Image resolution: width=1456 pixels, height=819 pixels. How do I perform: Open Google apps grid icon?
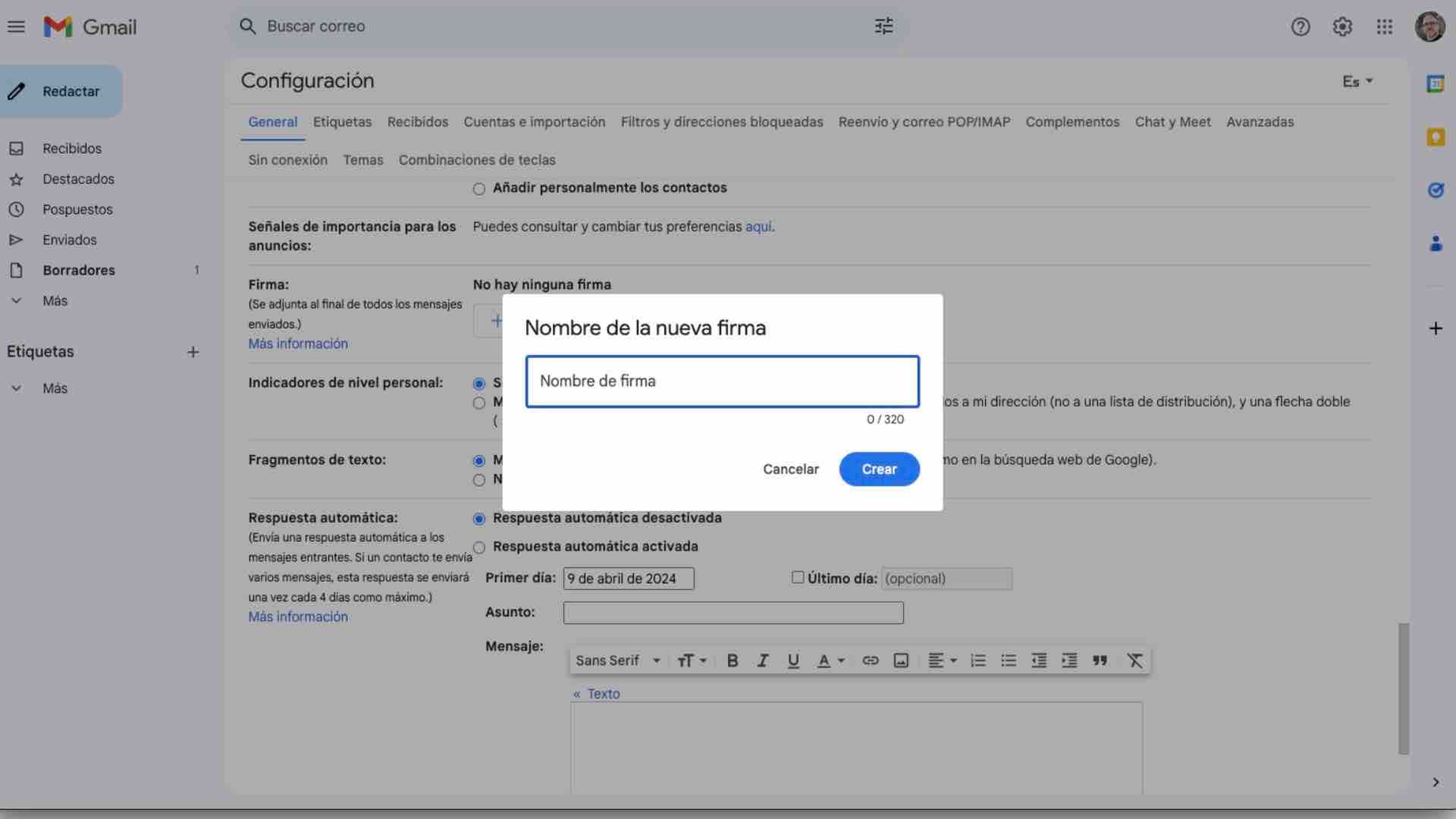click(x=1384, y=27)
